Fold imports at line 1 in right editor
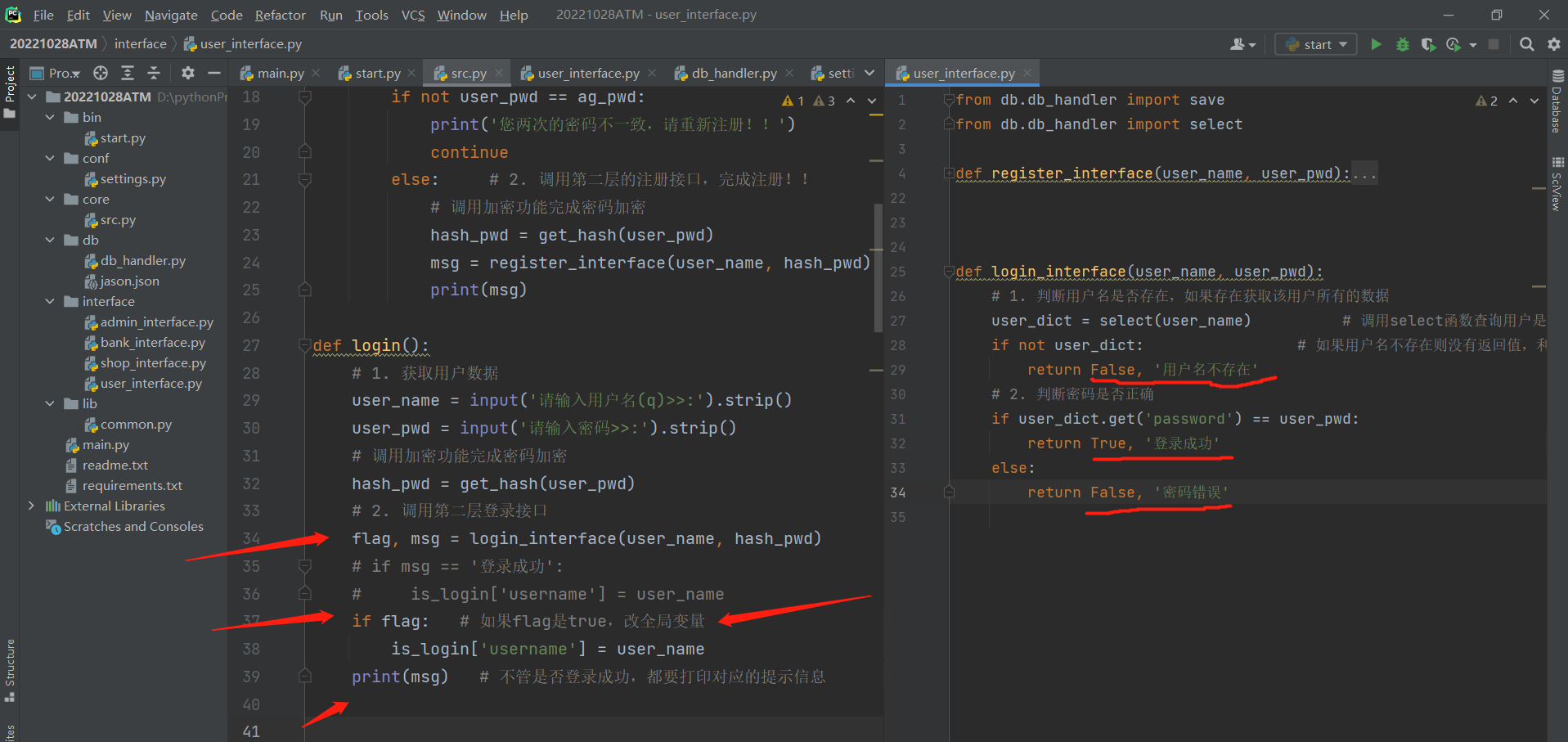Image resolution: width=1568 pixels, height=742 pixels. click(949, 100)
